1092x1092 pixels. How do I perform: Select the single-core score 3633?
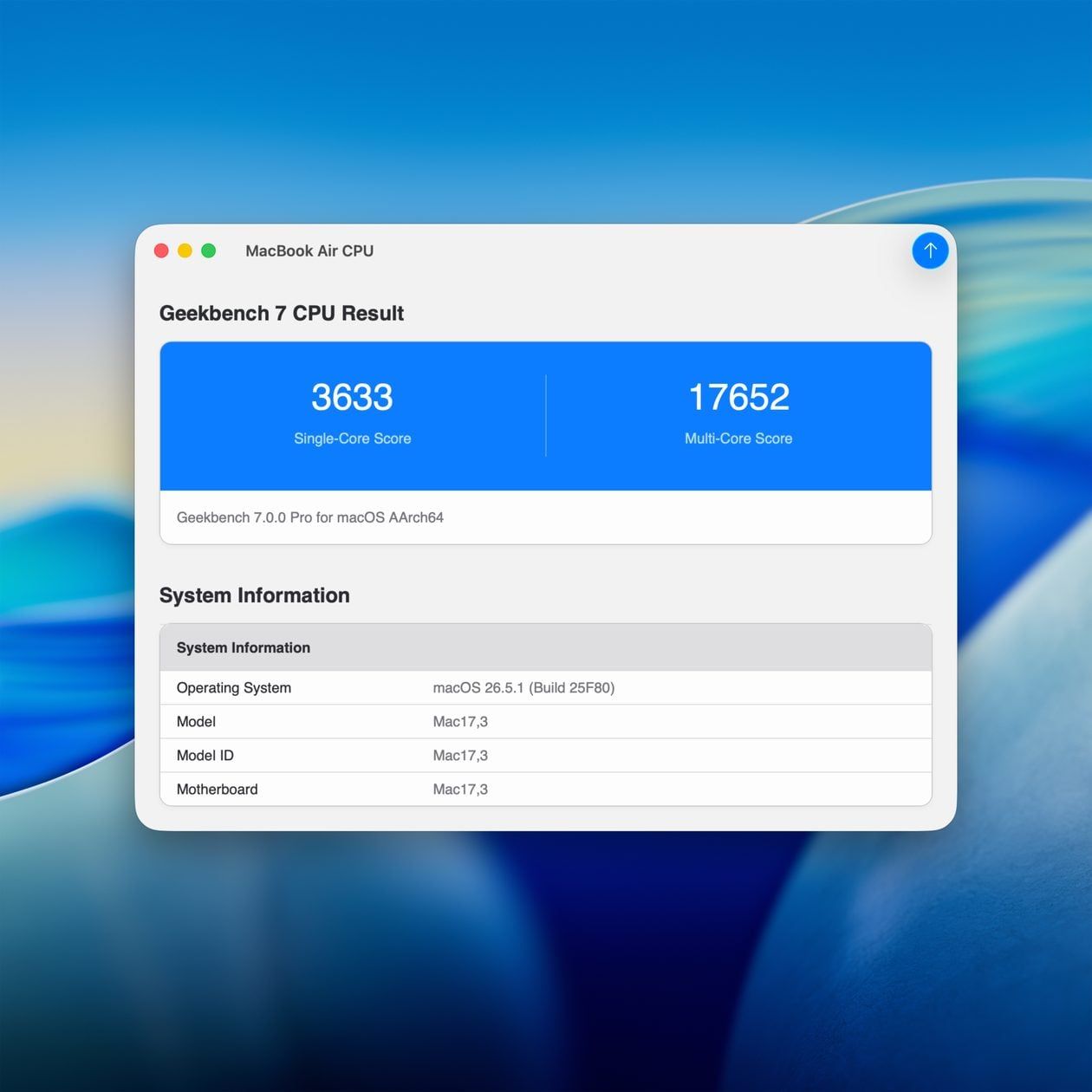(352, 397)
